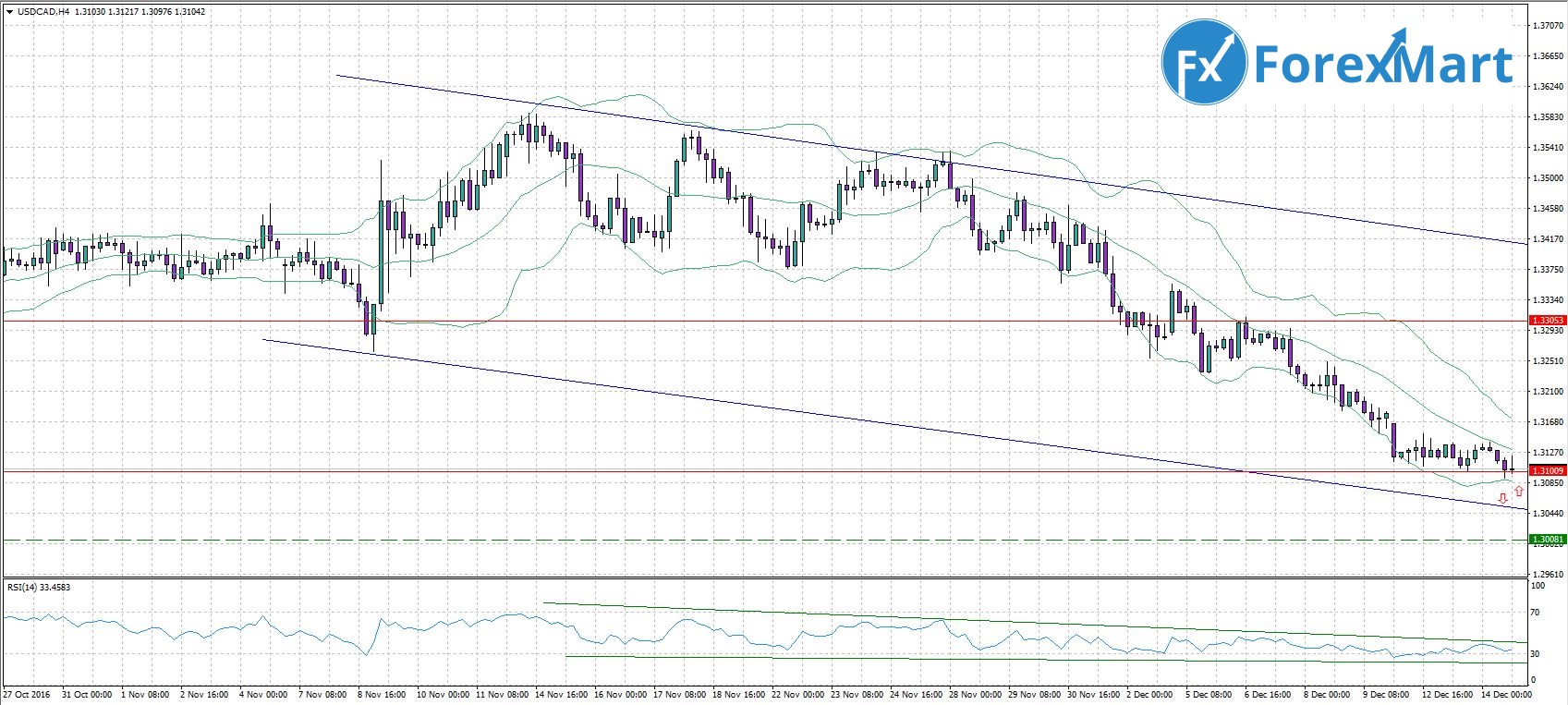
Task: Click the 1.32100 price axis label
Action: (1548, 391)
